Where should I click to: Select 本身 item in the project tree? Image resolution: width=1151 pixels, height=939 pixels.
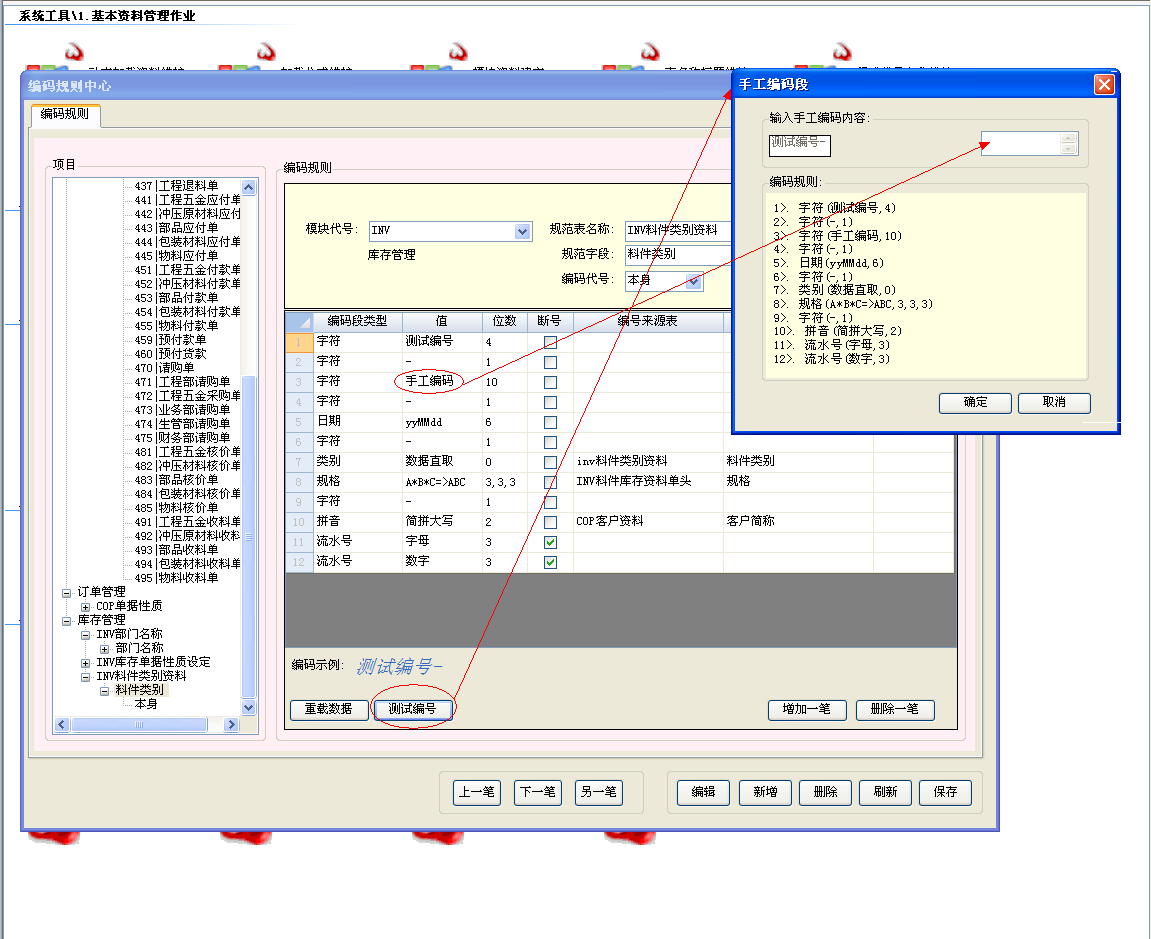(x=145, y=704)
